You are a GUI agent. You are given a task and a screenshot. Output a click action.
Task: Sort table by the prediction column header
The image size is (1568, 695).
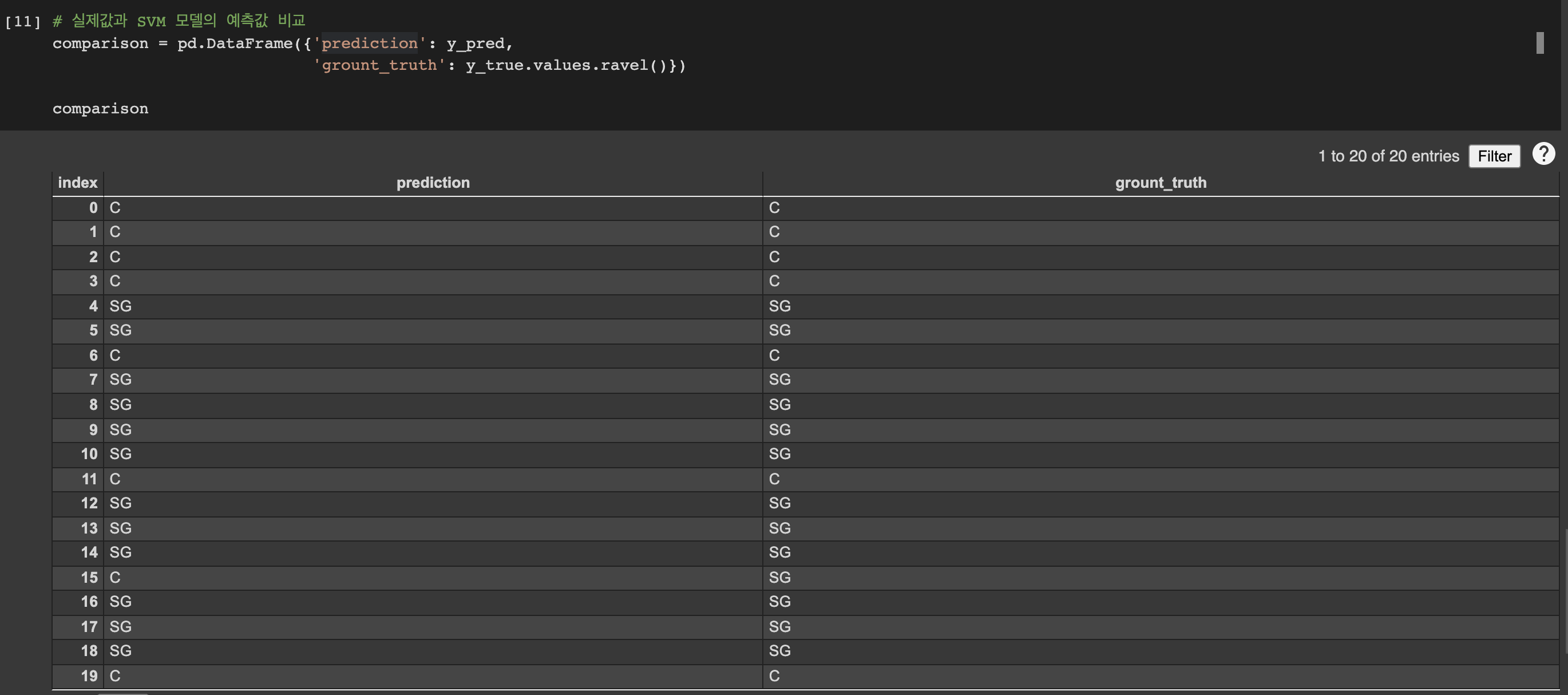[433, 183]
